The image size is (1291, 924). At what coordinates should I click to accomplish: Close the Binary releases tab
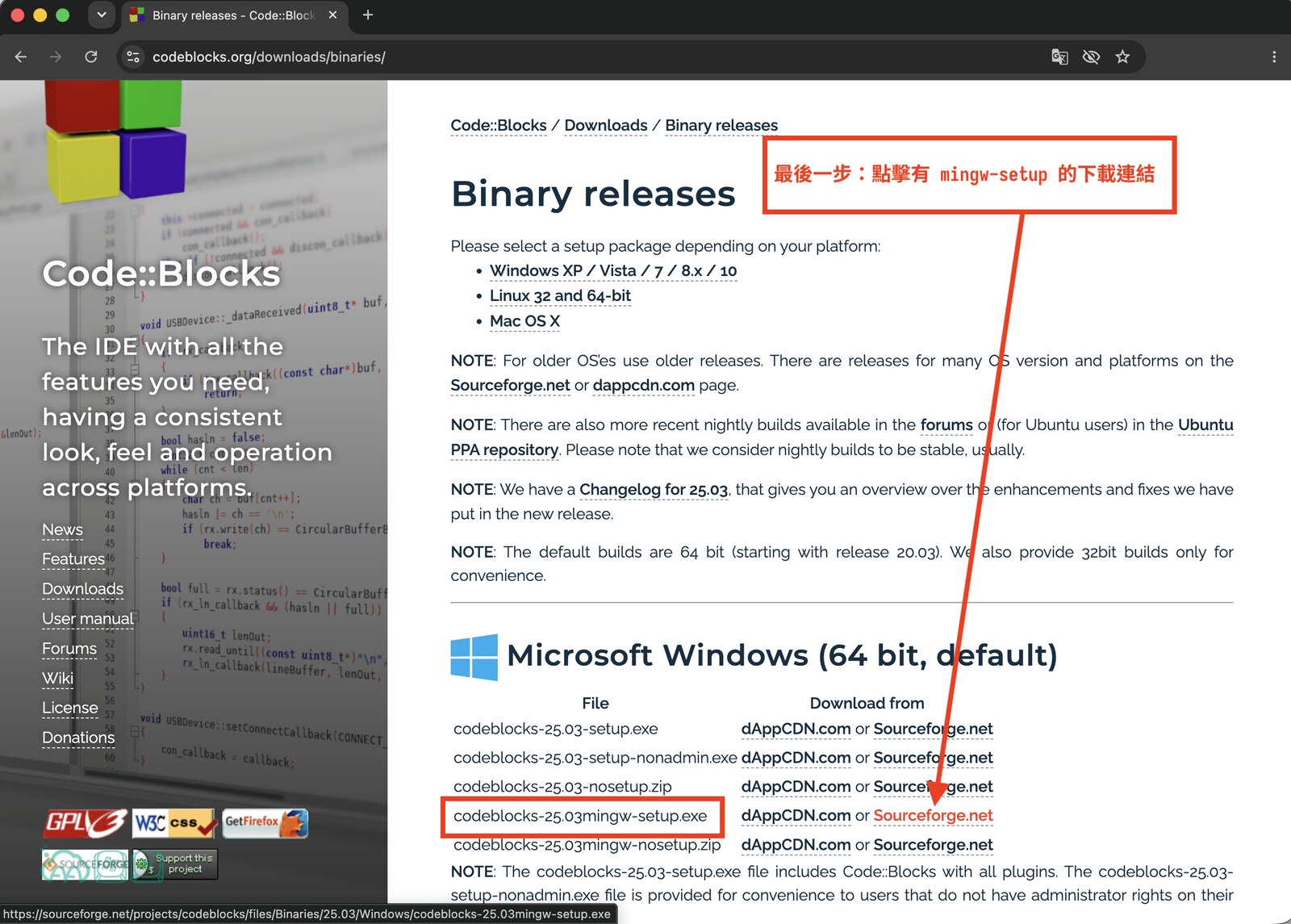pyautogui.click(x=332, y=15)
